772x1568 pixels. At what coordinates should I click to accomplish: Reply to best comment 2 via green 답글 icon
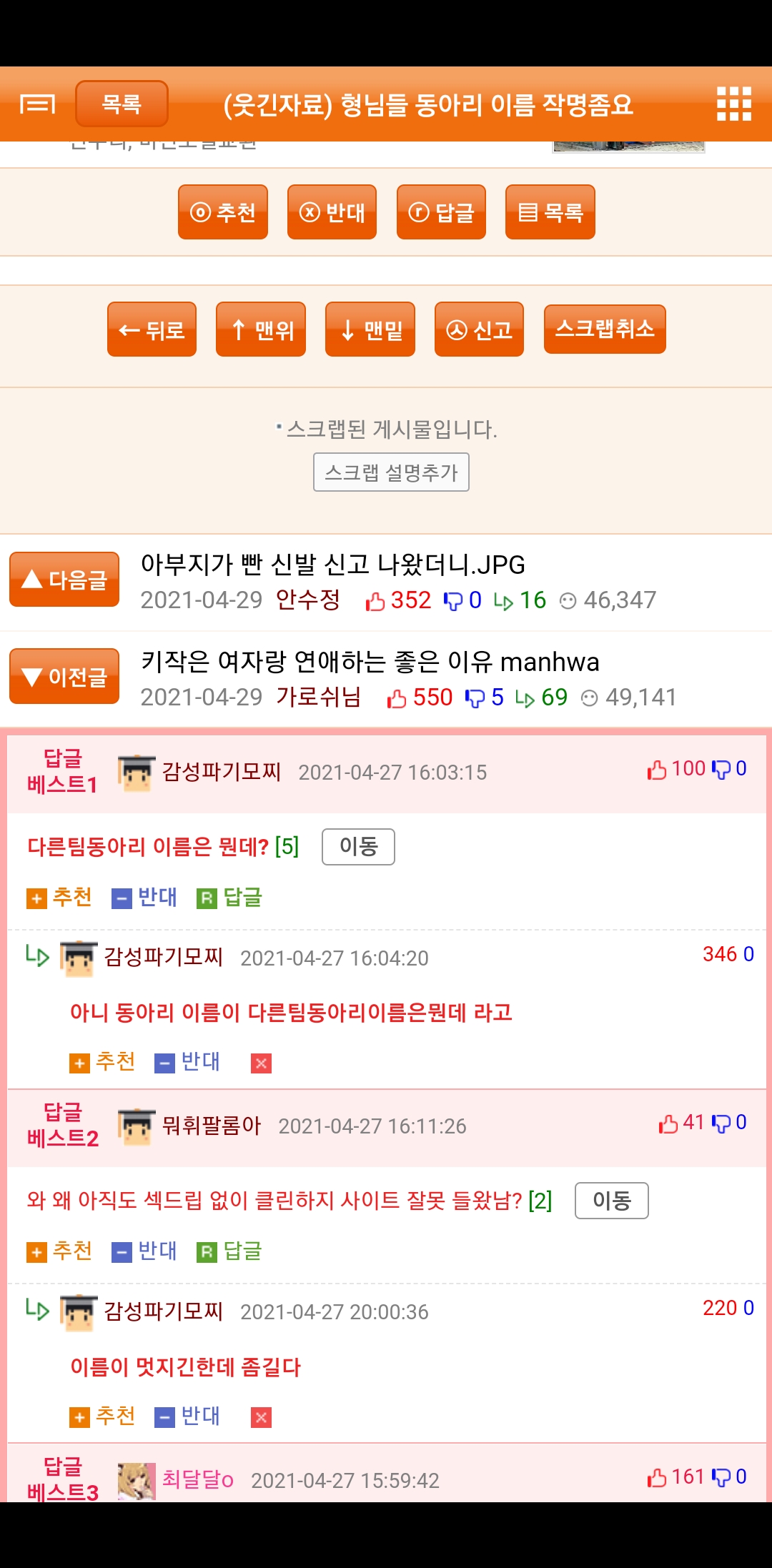(229, 1251)
